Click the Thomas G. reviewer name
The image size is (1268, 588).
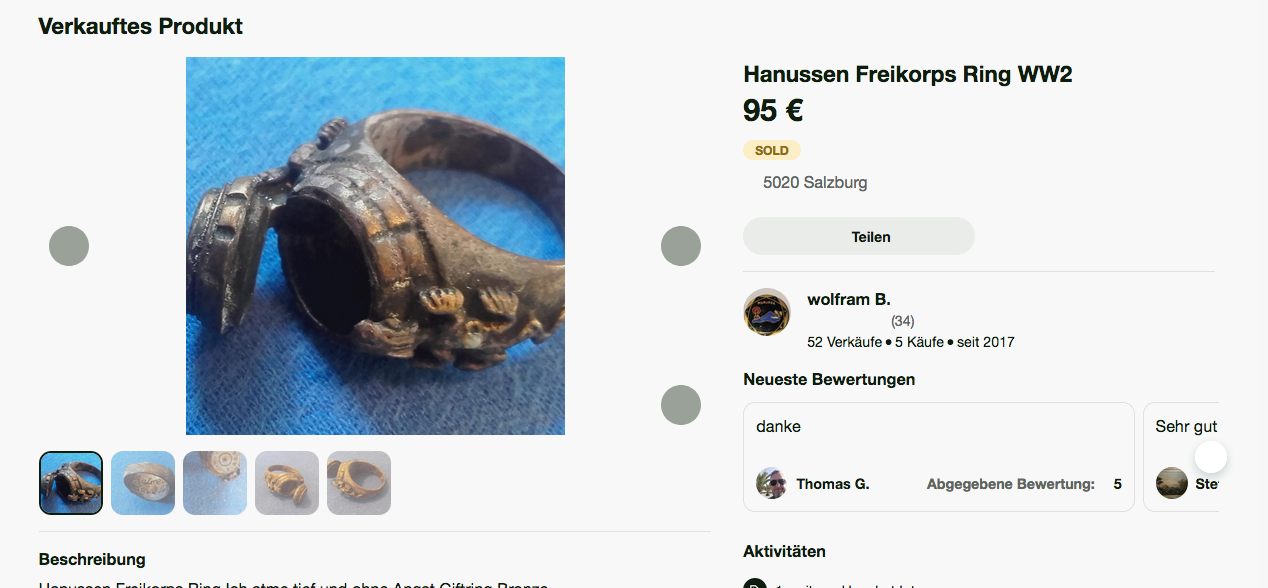(x=833, y=484)
